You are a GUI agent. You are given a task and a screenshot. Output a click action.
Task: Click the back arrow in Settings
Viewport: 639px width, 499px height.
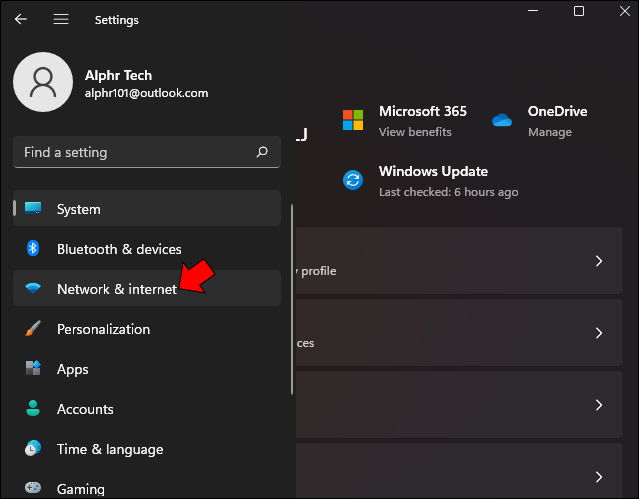click(x=21, y=19)
